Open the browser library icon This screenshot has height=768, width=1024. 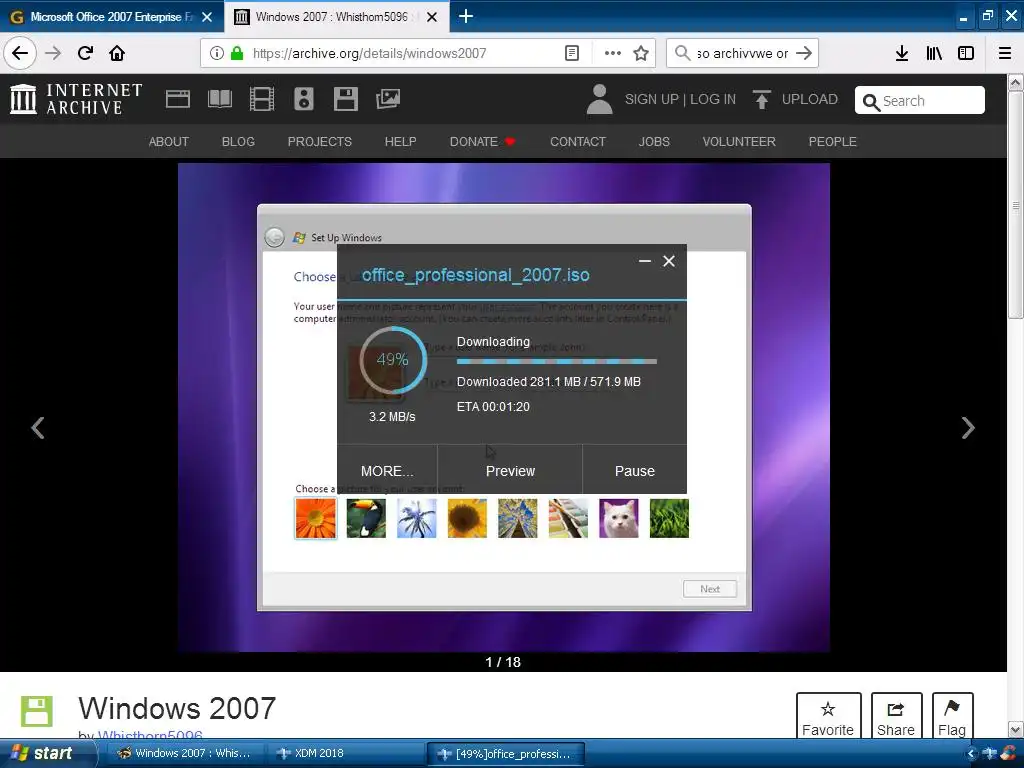point(934,54)
